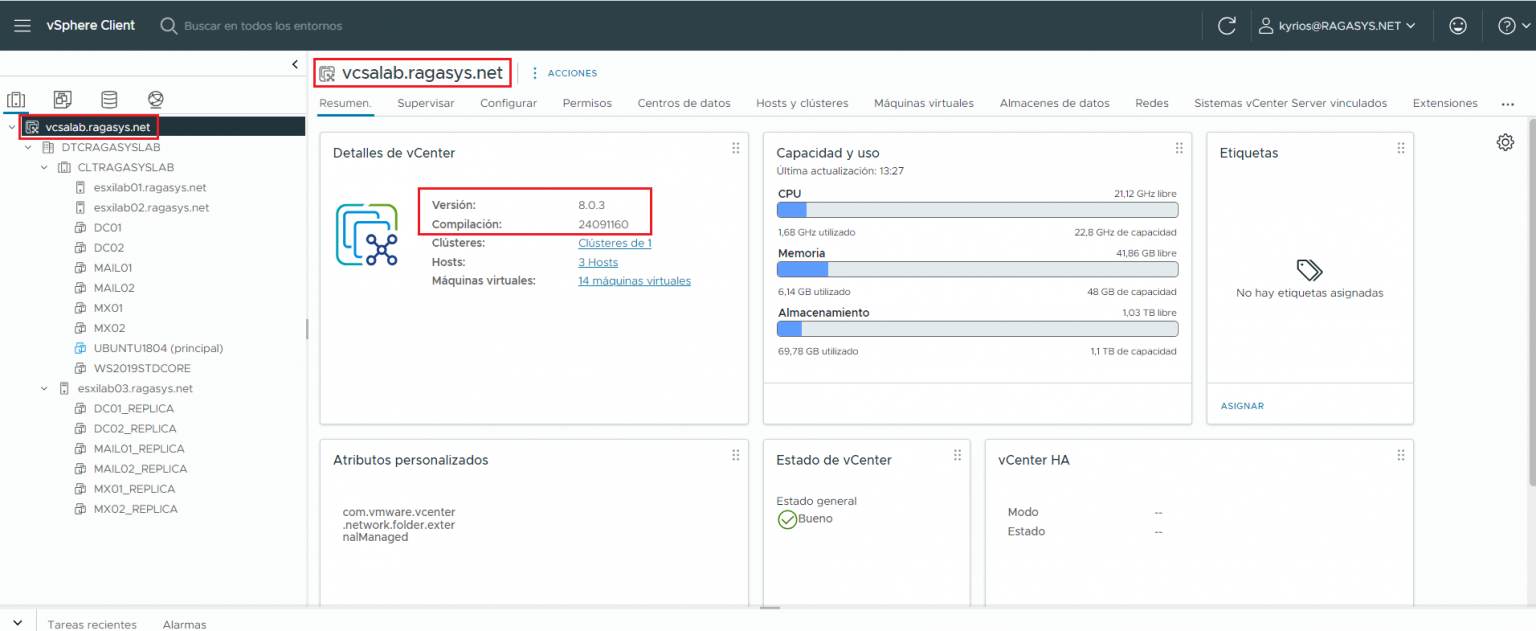Viewport: 1536px width, 631px height.
Task: Open the Máquinas virtuales tab
Action: (924, 103)
